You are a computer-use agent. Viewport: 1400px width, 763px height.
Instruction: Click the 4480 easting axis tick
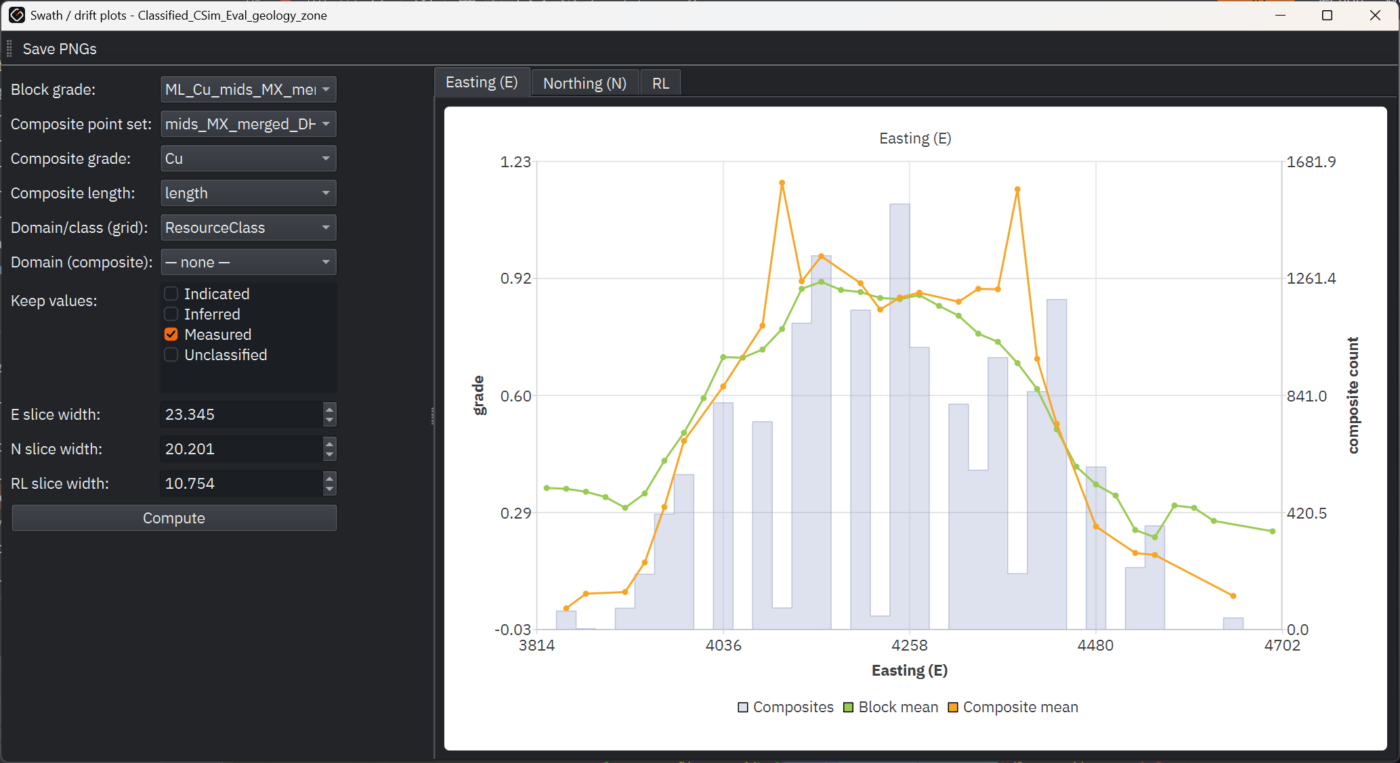[x=1096, y=646]
